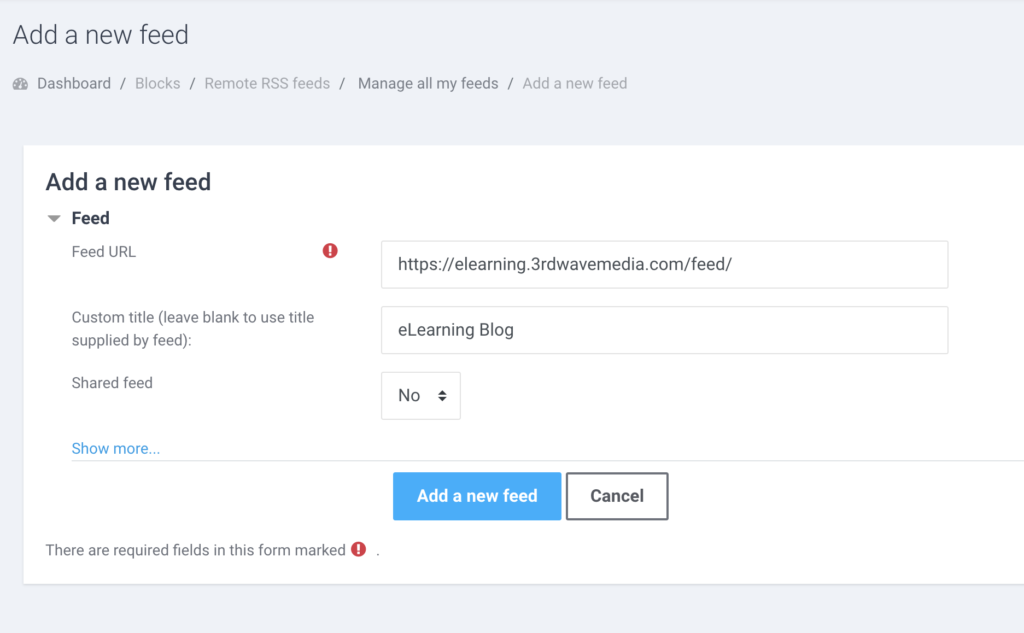Click the Blocks breadcrumb entry

pyautogui.click(x=157, y=83)
